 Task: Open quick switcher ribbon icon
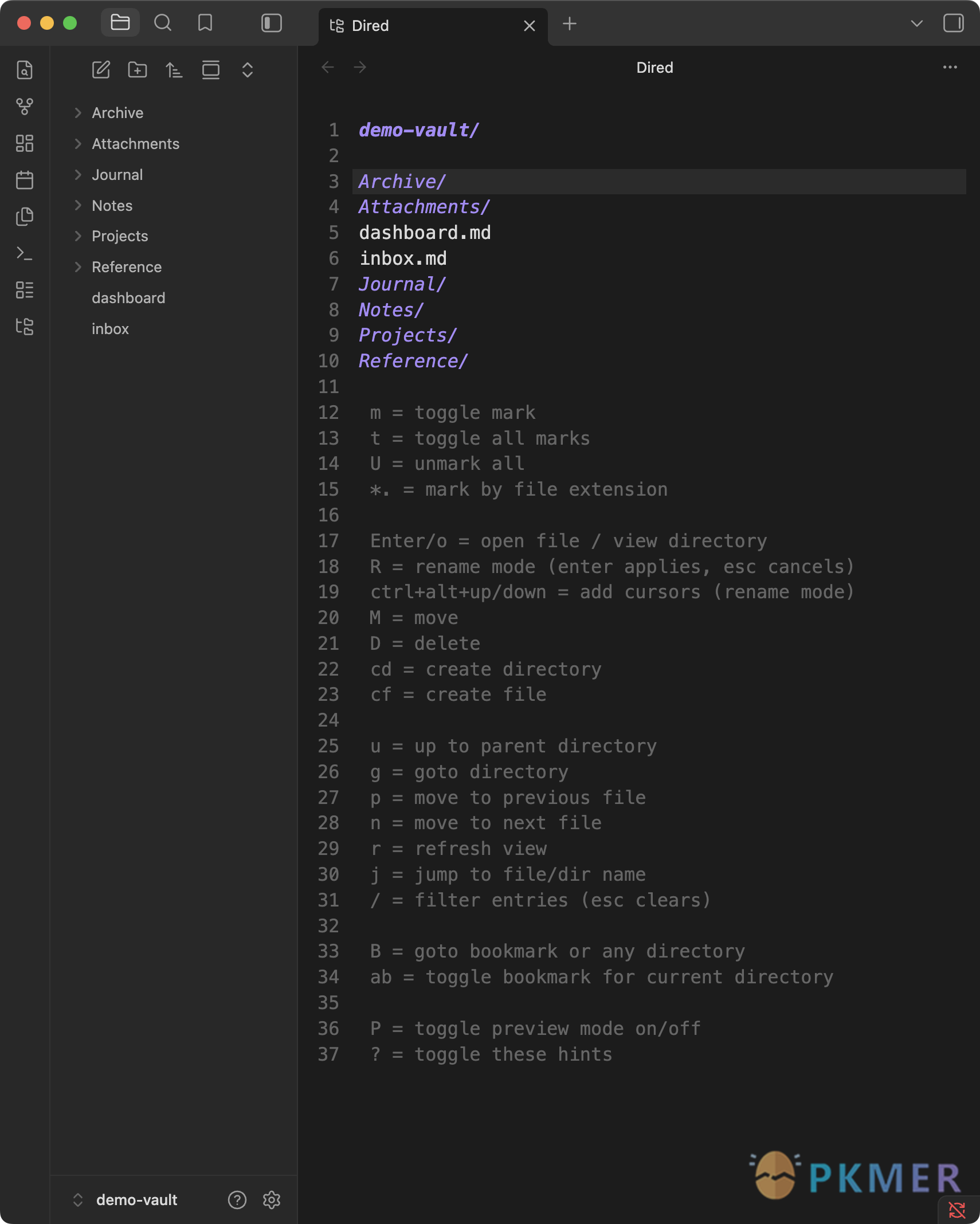[25, 69]
